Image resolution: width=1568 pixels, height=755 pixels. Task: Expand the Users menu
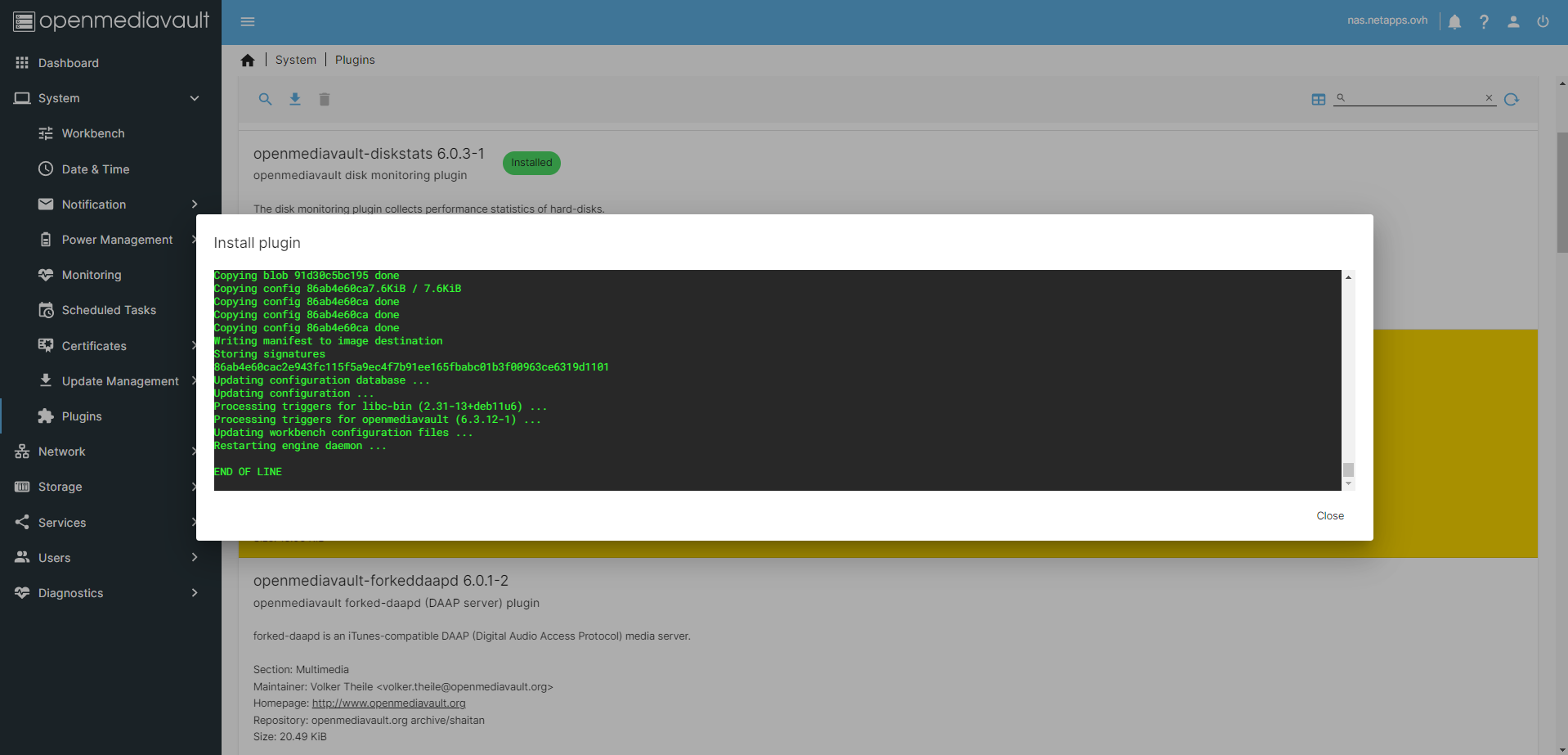[x=195, y=558]
